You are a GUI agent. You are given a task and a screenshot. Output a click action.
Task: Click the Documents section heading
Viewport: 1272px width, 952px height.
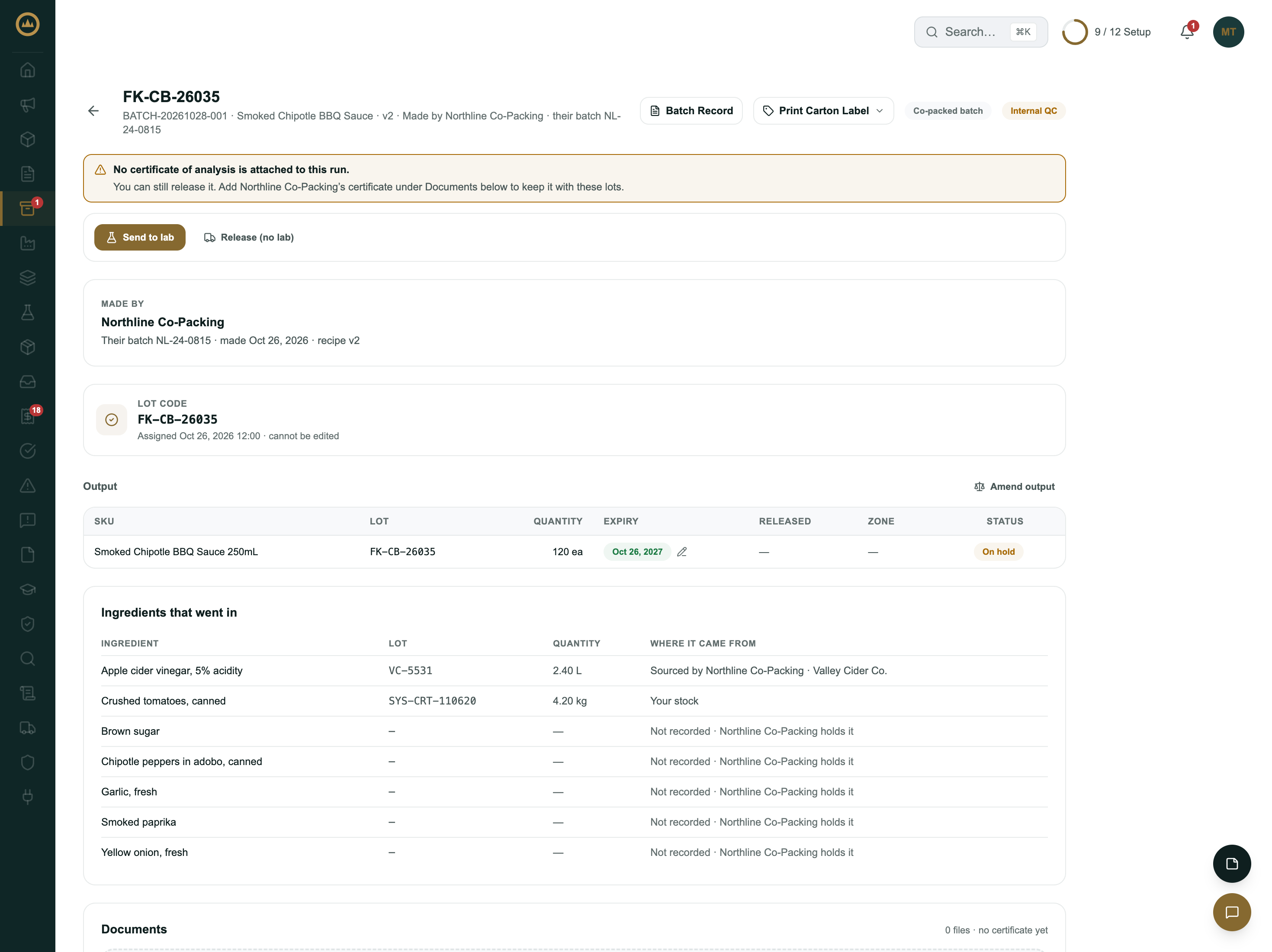tap(134, 929)
